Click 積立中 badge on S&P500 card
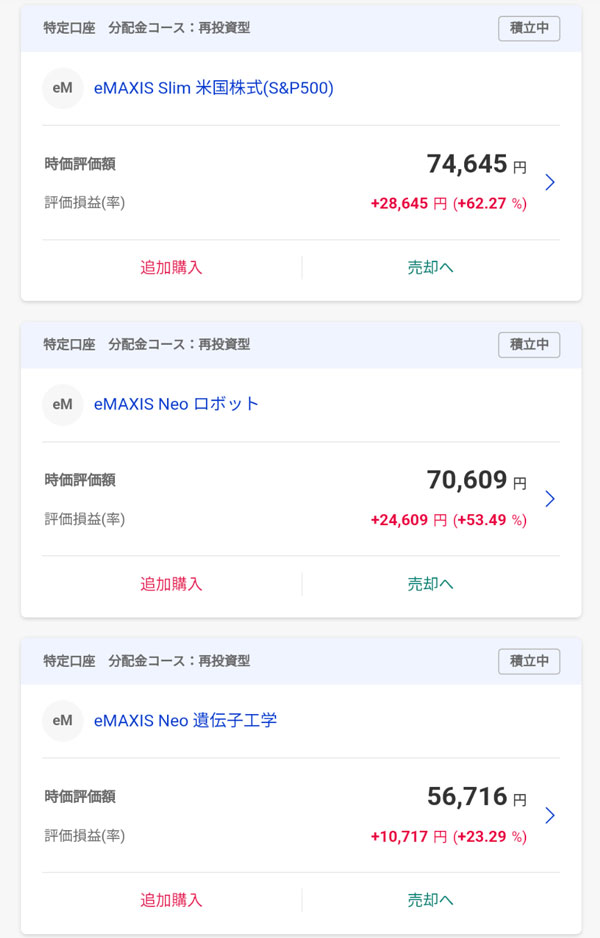Viewport: 600px width, 938px height. [x=529, y=28]
